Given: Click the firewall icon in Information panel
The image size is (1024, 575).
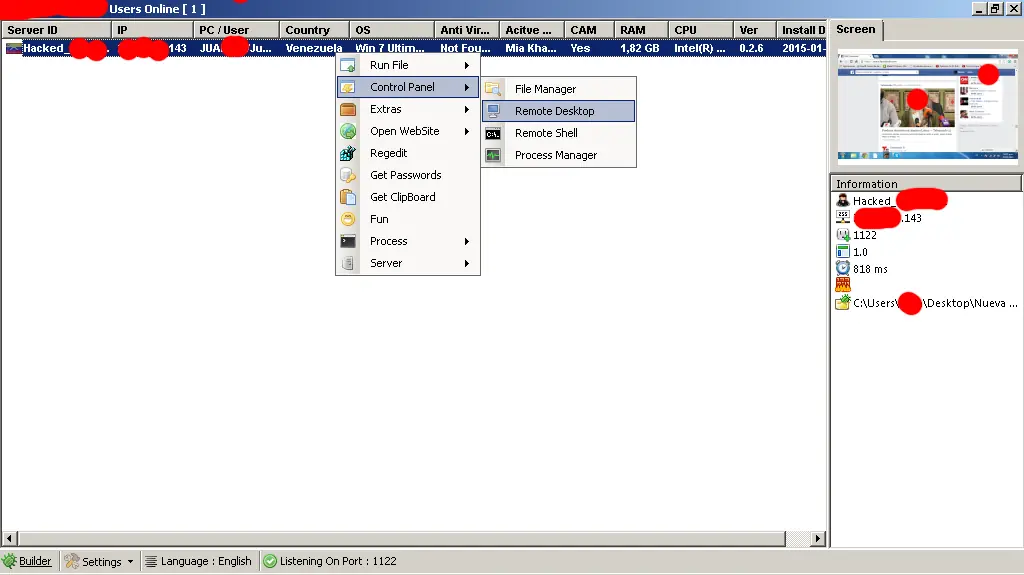Looking at the screenshot, I should point(843,285).
